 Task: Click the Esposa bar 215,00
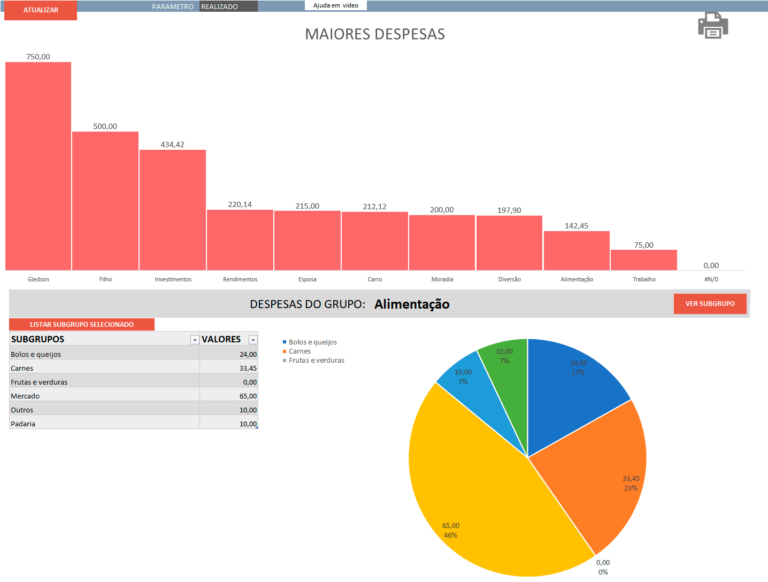[x=307, y=240]
